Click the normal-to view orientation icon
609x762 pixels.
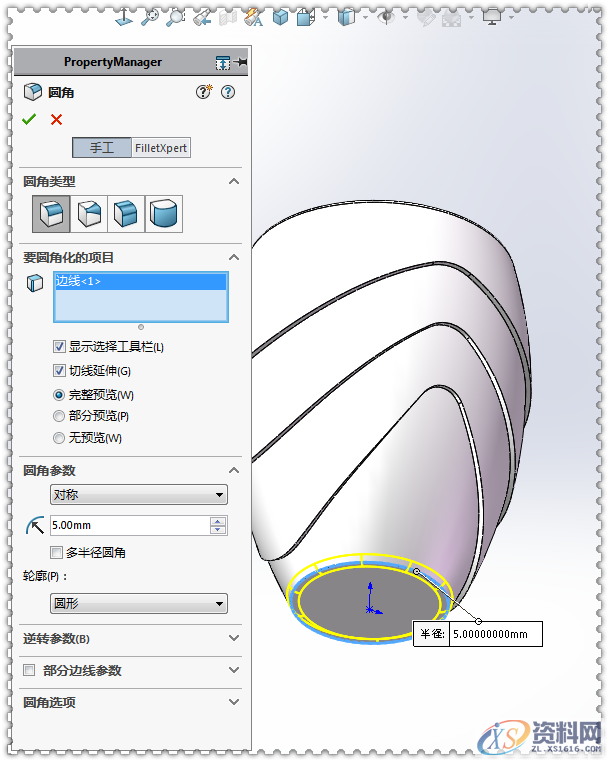[124, 17]
